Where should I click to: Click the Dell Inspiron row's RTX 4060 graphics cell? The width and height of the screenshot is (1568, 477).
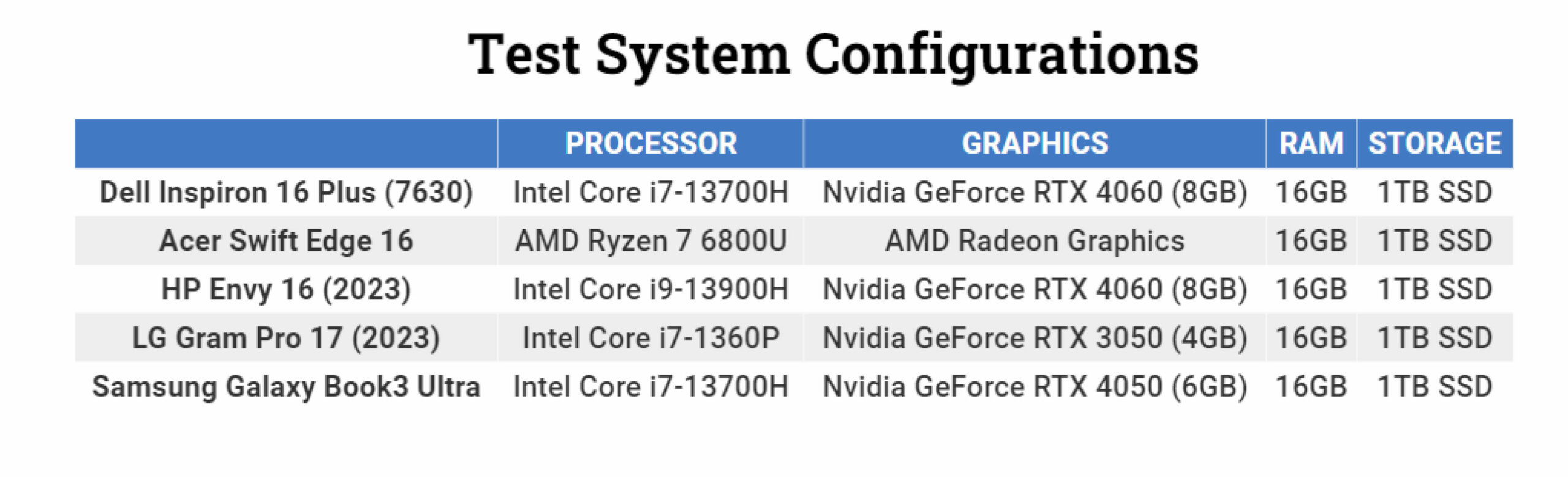click(x=1035, y=192)
